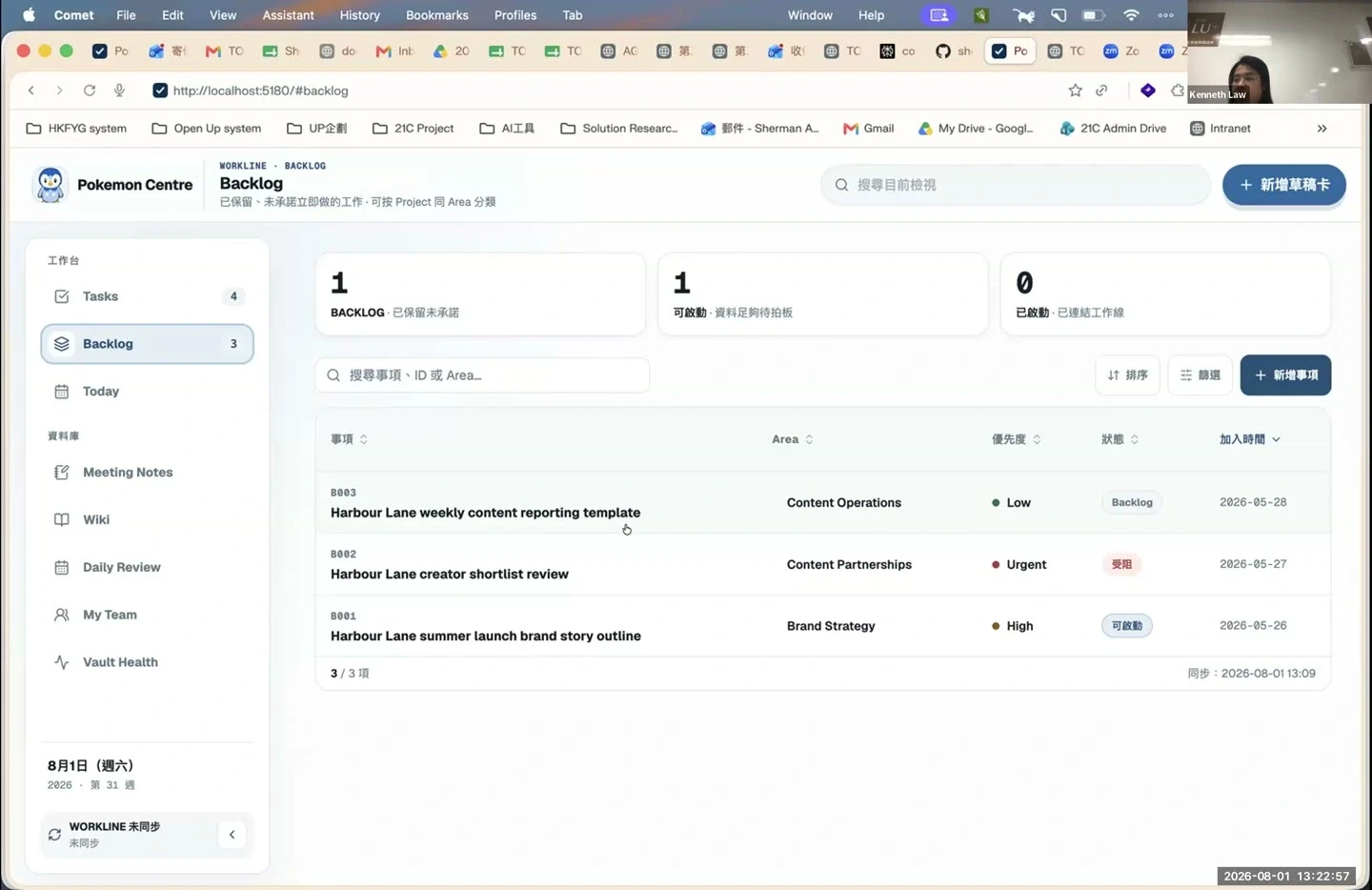Open the Wiki section
This screenshot has width=1372, height=890.
pyautogui.click(x=147, y=520)
